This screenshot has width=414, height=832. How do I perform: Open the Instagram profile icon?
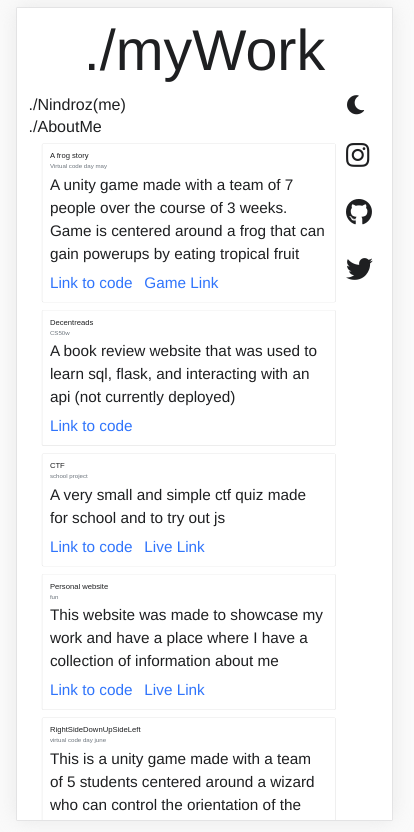[358, 155]
